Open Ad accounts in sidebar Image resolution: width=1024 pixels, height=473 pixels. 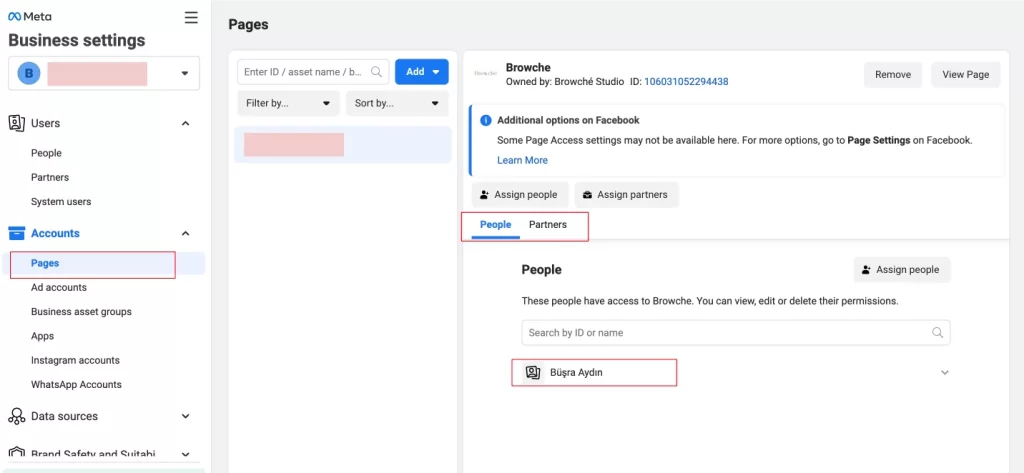(x=59, y=287)
